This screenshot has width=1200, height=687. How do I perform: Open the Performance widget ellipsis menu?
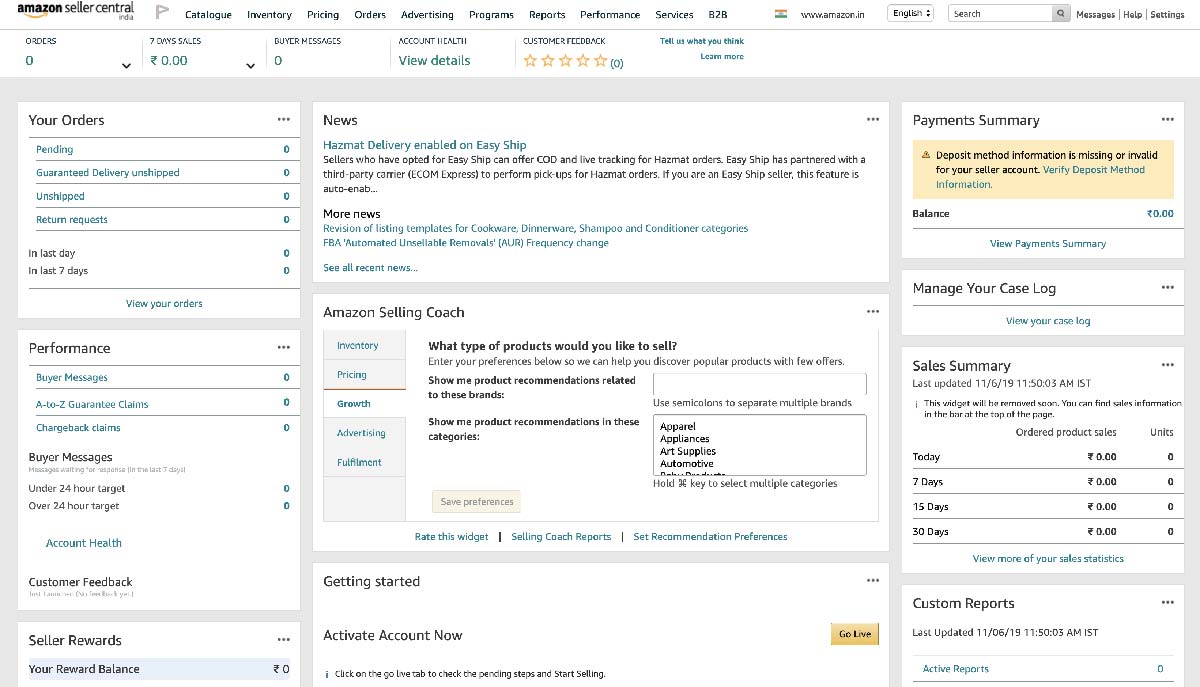point(285,347)
